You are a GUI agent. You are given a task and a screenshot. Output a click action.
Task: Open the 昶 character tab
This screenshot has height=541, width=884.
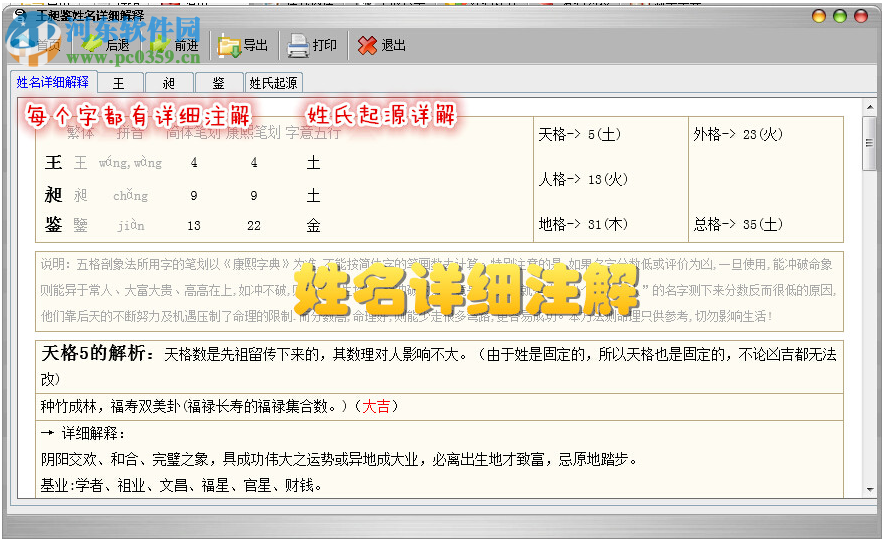click(169, 83)
